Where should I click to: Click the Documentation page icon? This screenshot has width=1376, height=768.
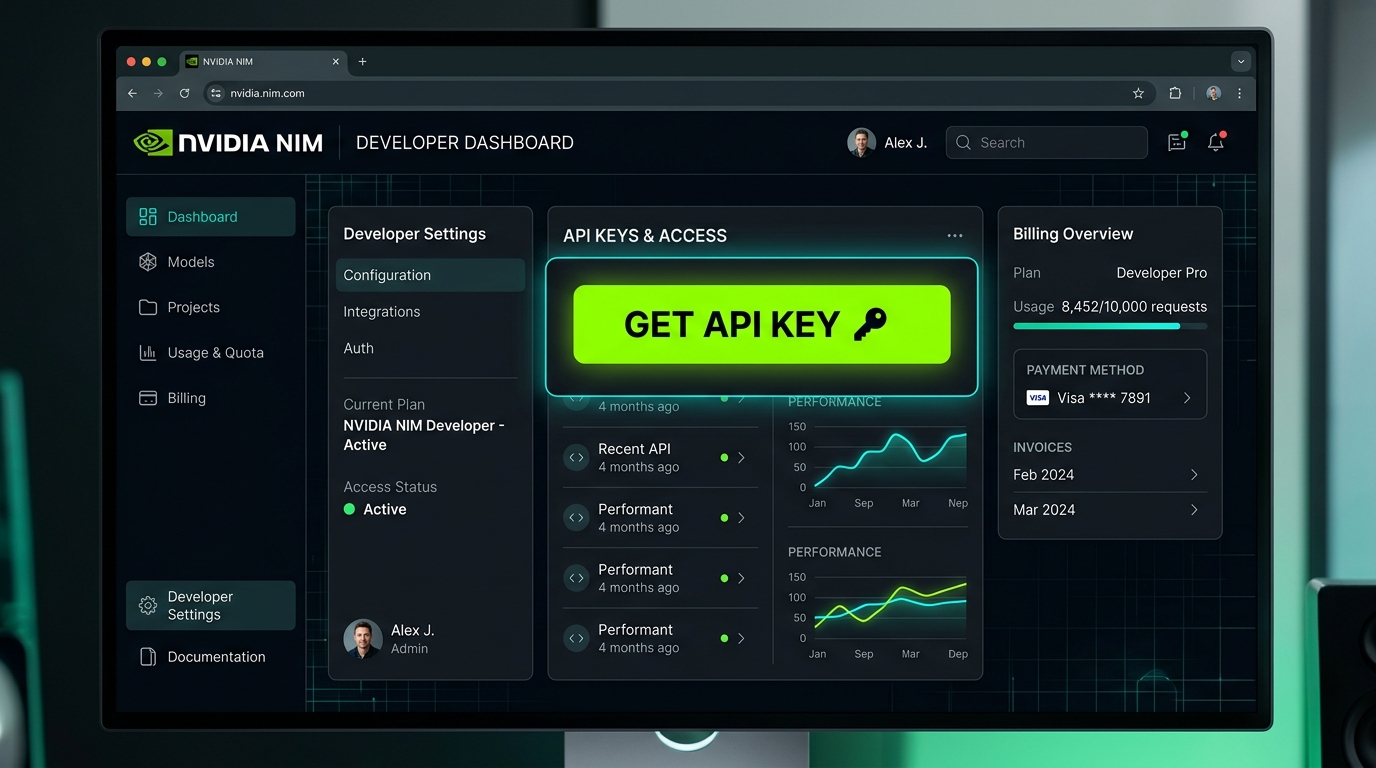(148, 657)
